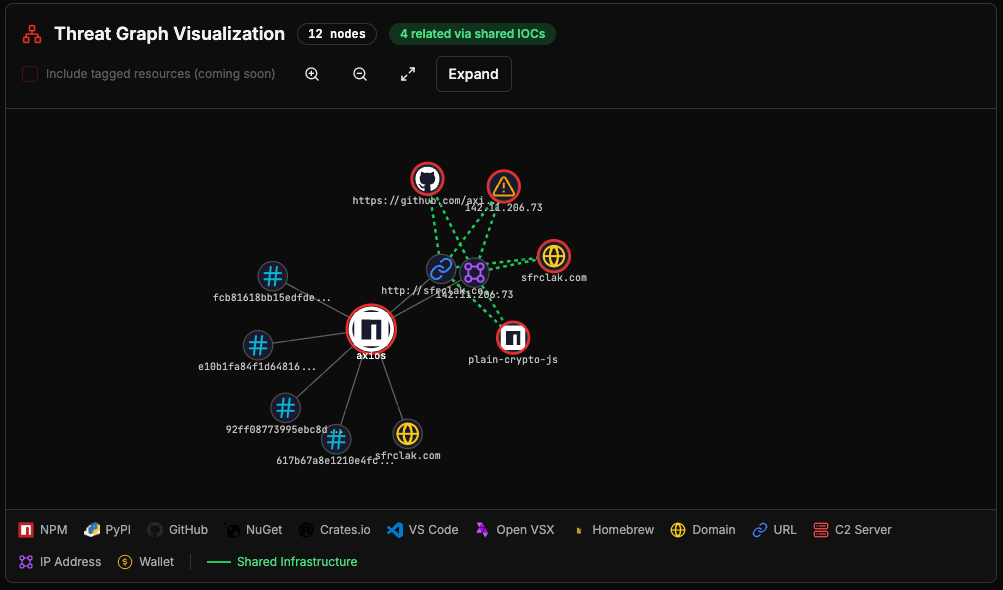Click the NuGet legend icon
This screenshot has height=590, width=1003.
point(233,530)
